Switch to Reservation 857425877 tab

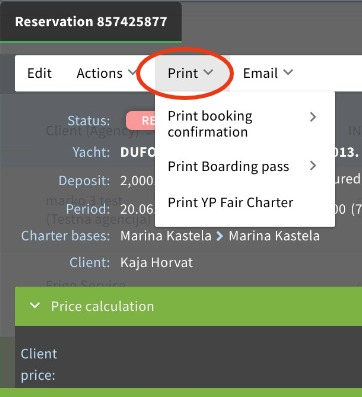tap(91, 22)
